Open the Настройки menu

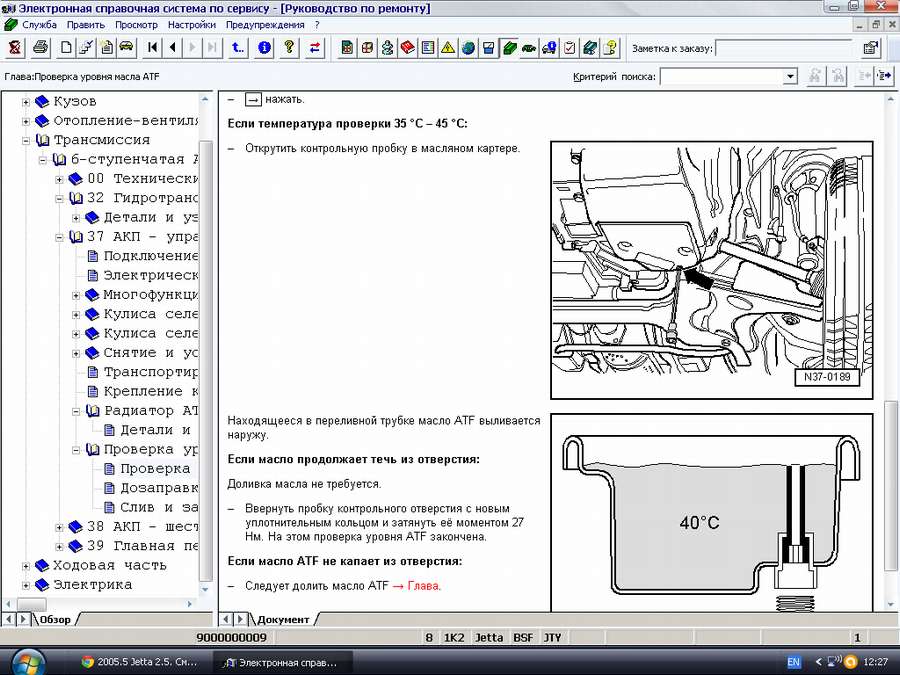192,25
